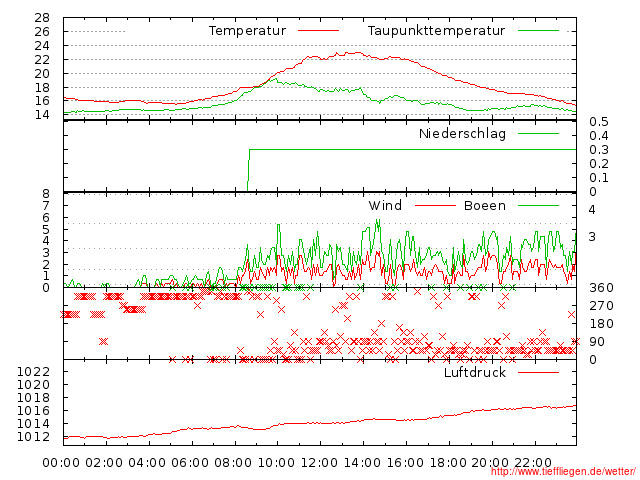Click the 22 temperature axis value
The width and height of the screenshot is (640, 480).
tap(42, 60)
